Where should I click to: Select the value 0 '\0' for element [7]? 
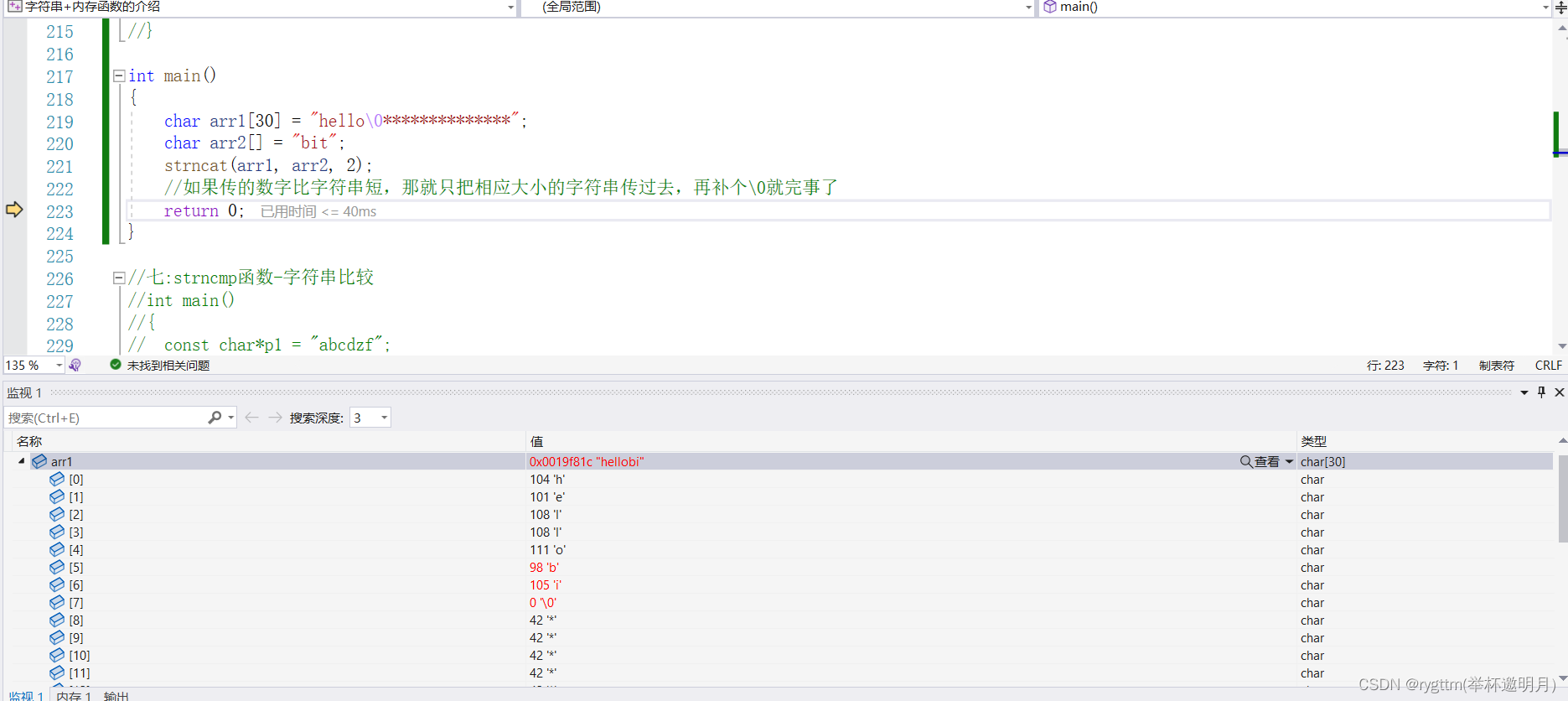(x=543, y=603)
